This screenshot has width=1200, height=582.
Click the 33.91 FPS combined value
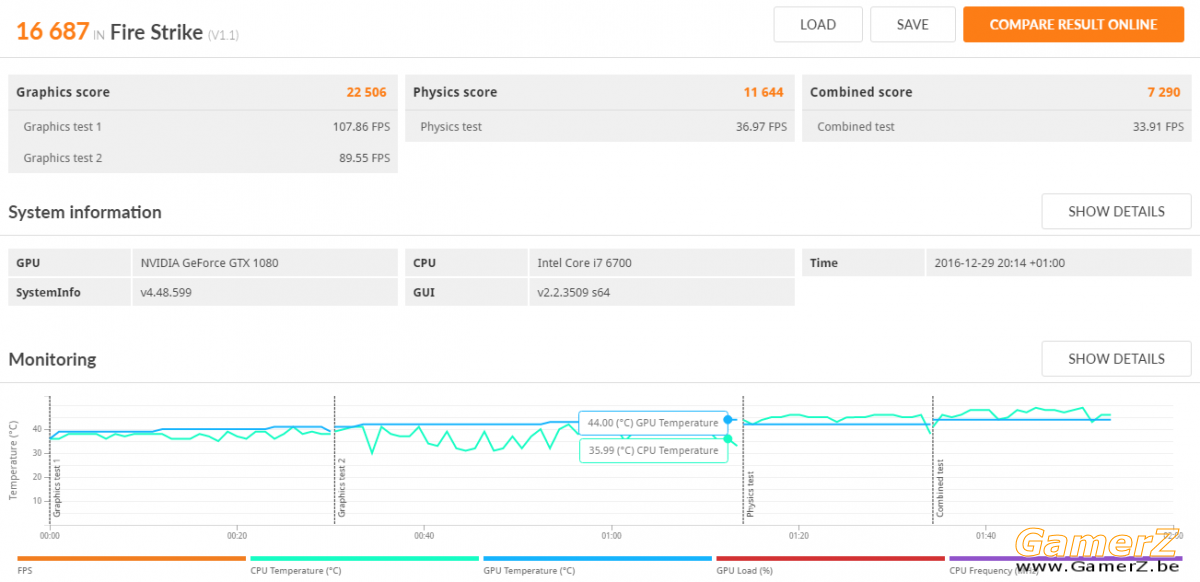1158,127
